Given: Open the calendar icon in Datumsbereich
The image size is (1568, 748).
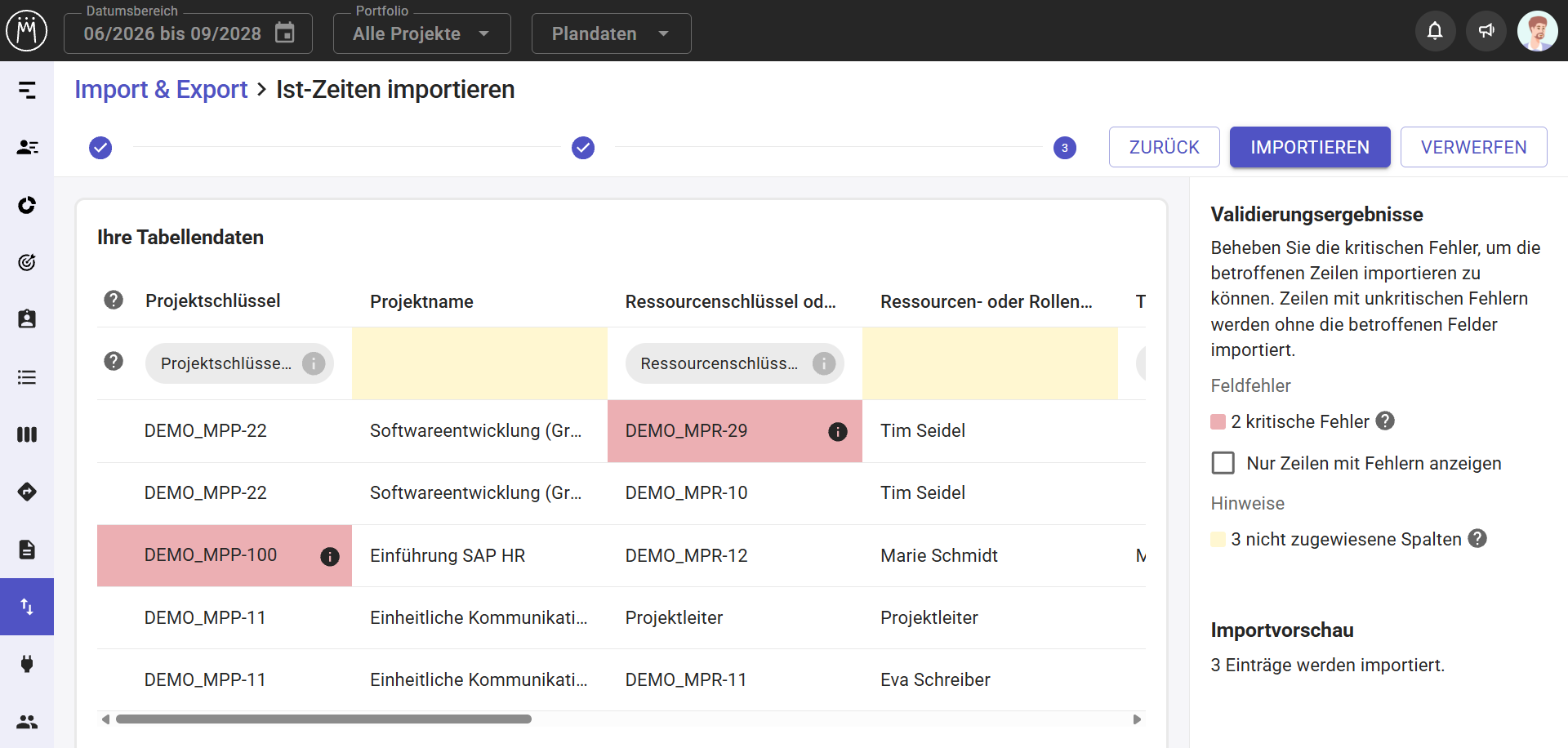Looking at the screenshot, I should pos(284,33).
